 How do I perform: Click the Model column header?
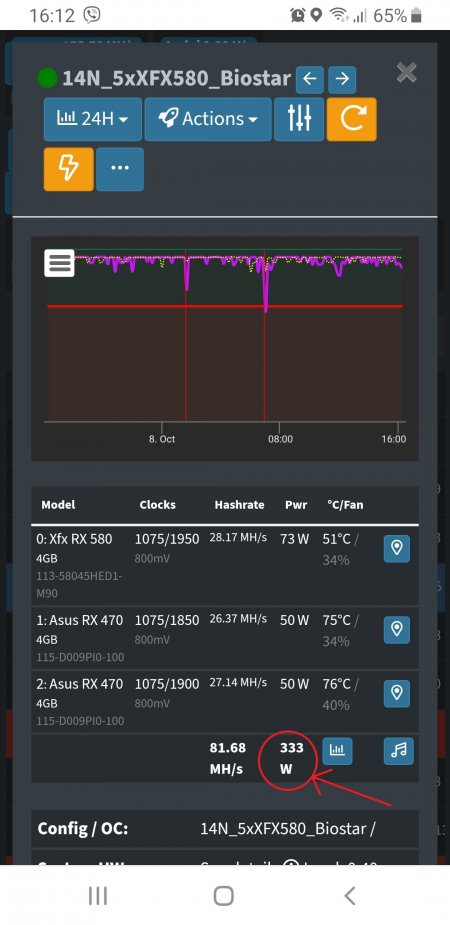point(58,505)
